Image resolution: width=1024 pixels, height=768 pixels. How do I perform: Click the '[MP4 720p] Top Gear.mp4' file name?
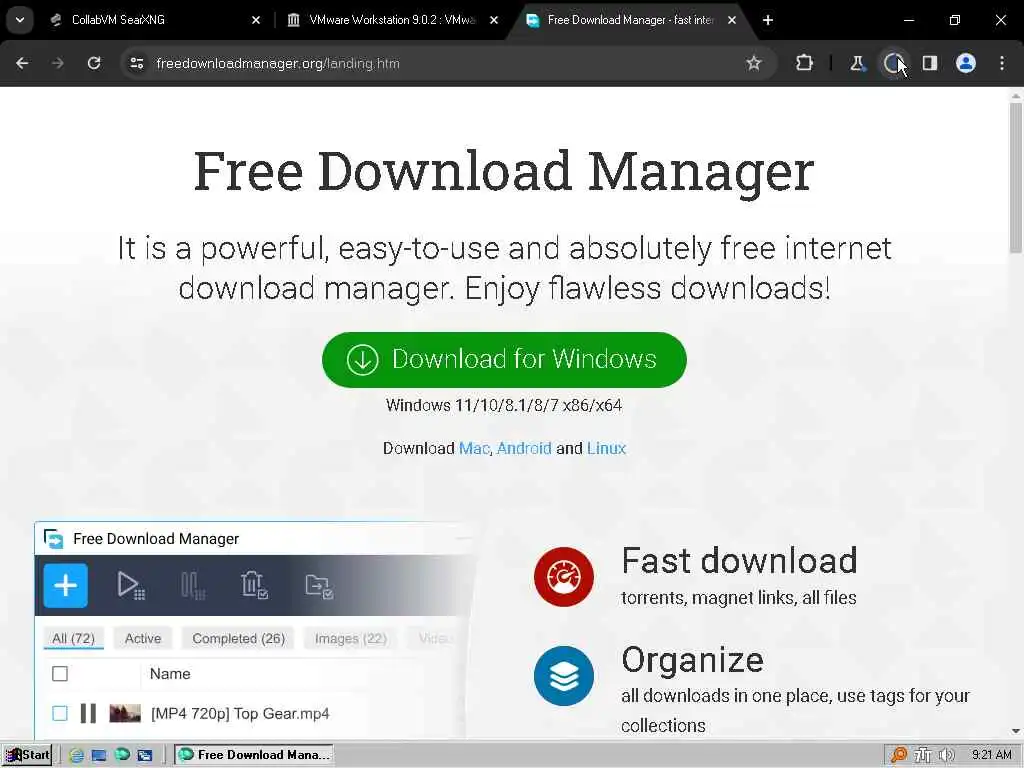point(240,714)
